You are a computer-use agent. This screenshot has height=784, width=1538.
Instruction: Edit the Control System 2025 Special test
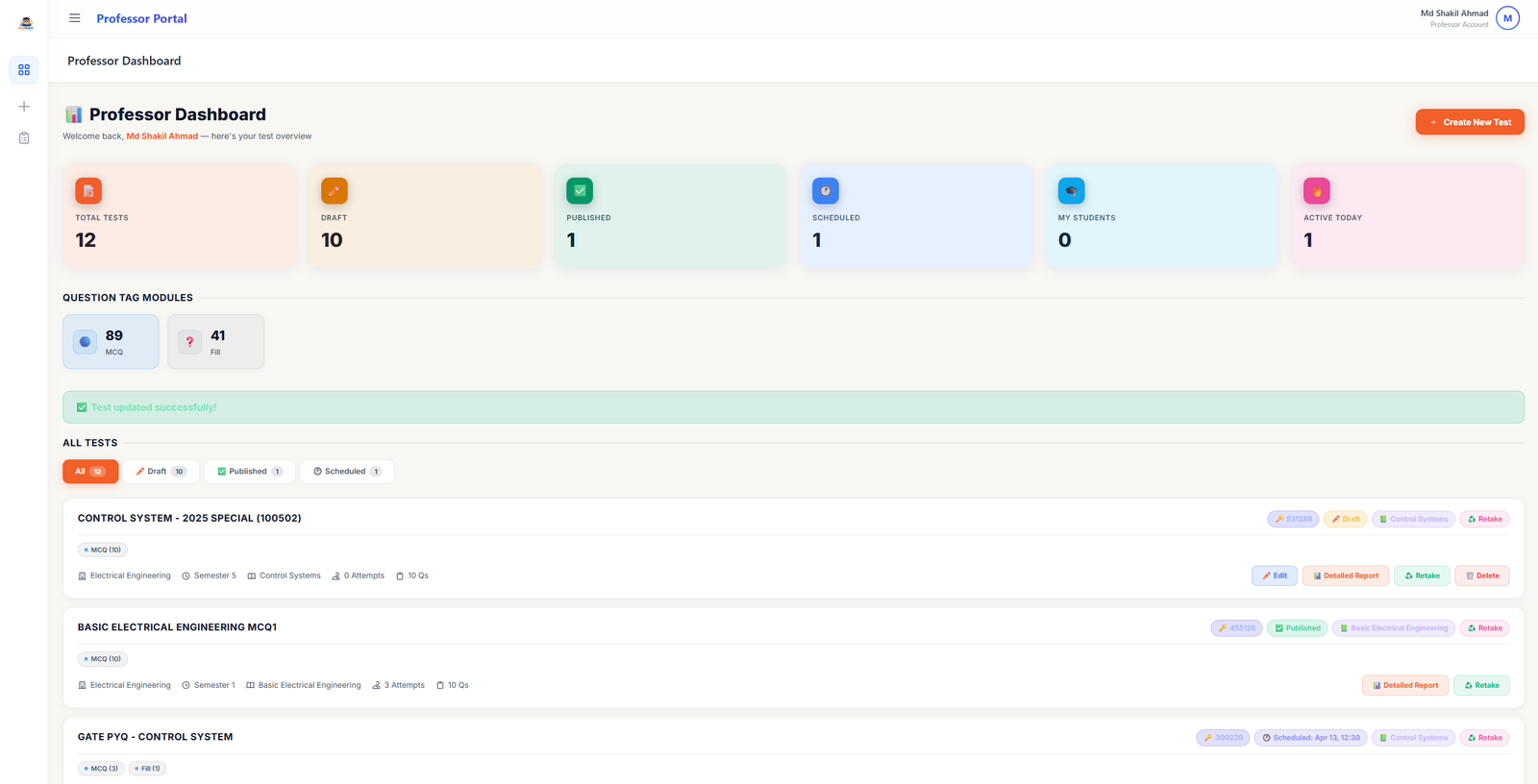tap(1274, 575)
